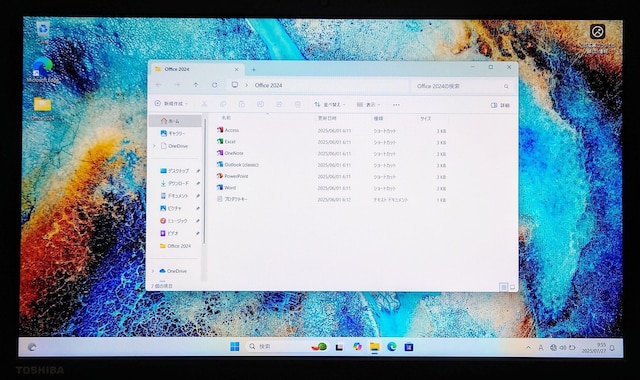
Task: Open the 並べ替え sort dropdown
Action: tap(330, 105)
